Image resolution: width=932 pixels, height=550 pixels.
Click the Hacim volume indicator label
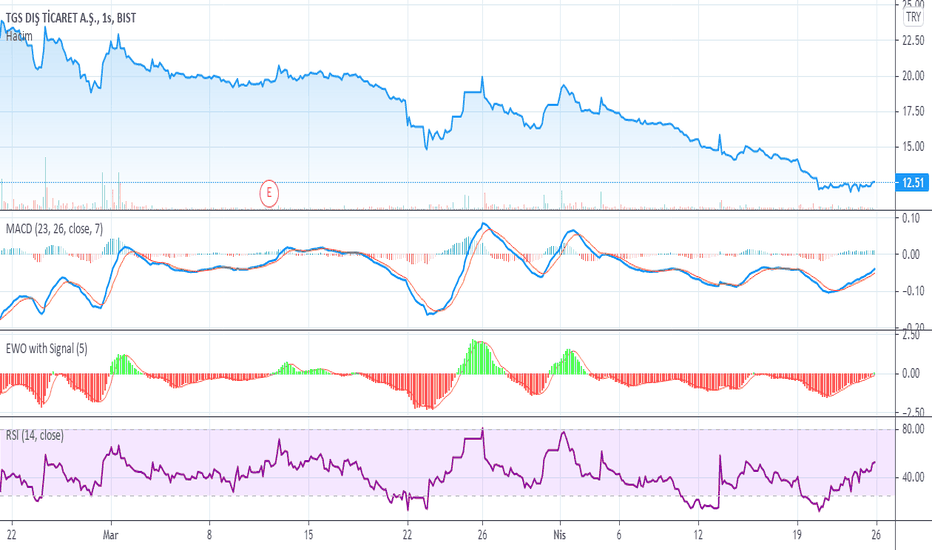[x=19, y=36]
